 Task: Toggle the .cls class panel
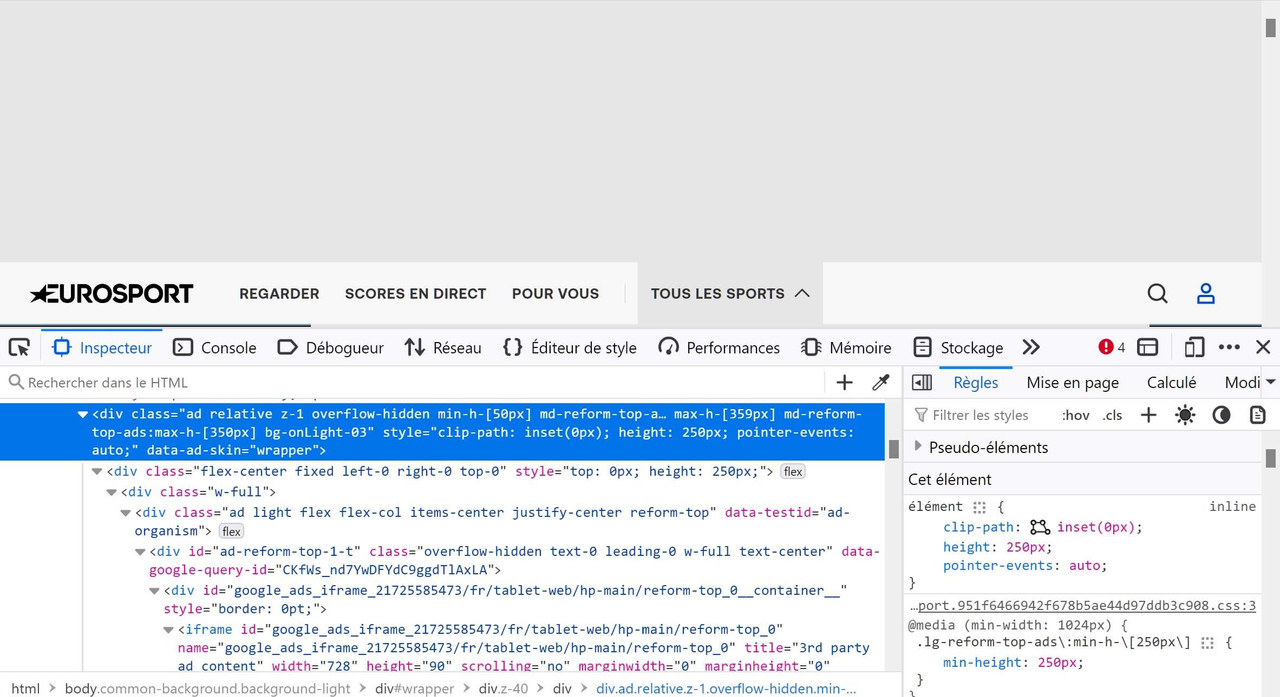[1113, 415]
